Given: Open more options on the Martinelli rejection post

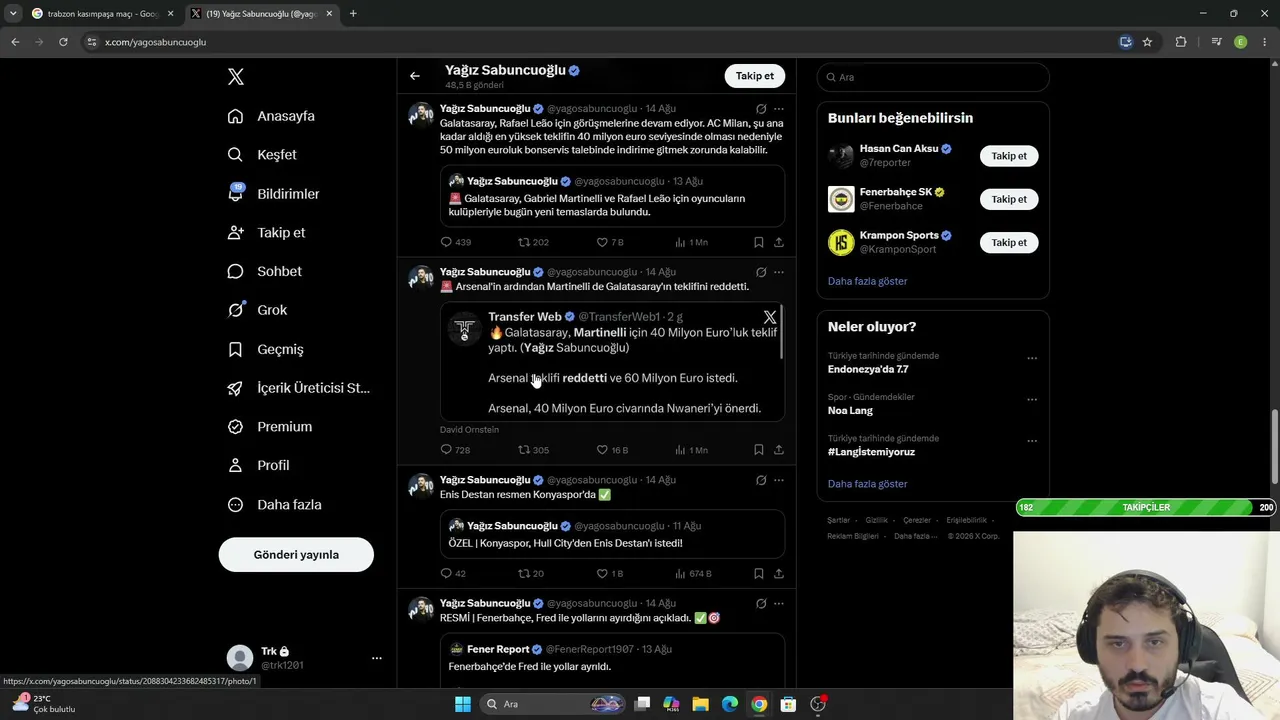Looking at the screenshot, I should (779, 272).
